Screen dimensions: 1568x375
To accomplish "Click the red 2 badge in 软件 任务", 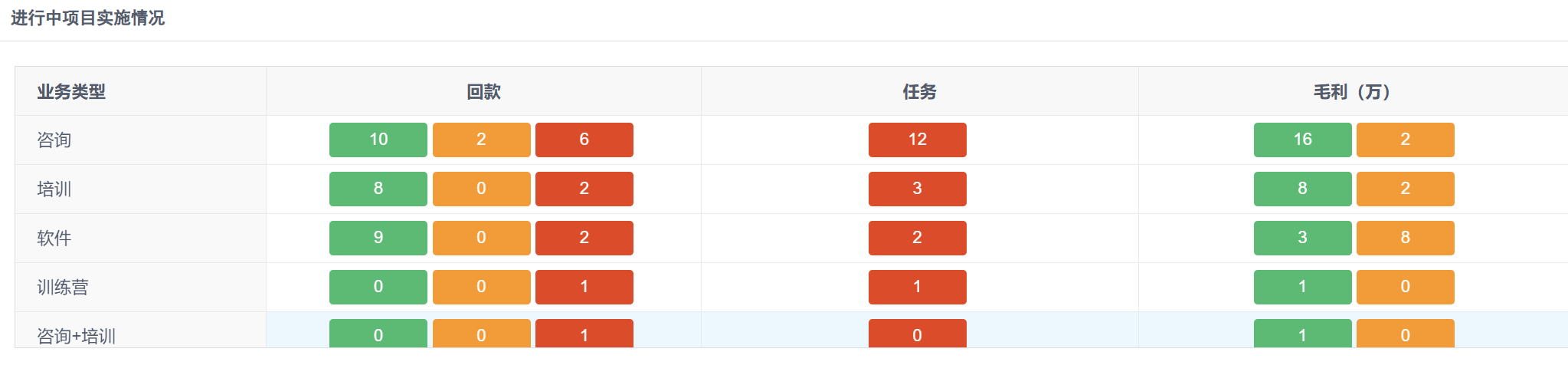I will 918,238.
